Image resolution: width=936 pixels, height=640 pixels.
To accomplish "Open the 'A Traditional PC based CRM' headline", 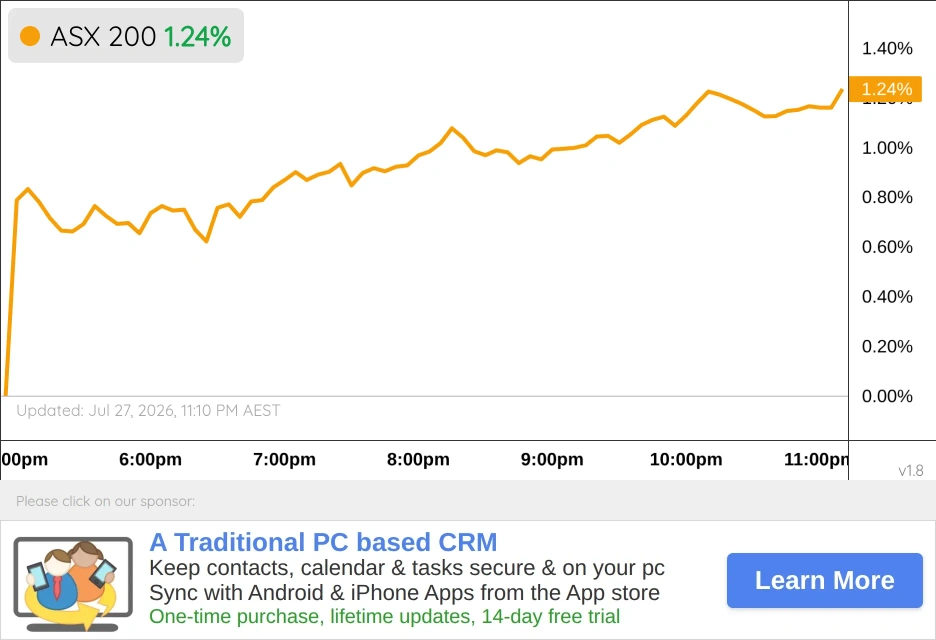I will pyautogui.click(x=323, y=542).
